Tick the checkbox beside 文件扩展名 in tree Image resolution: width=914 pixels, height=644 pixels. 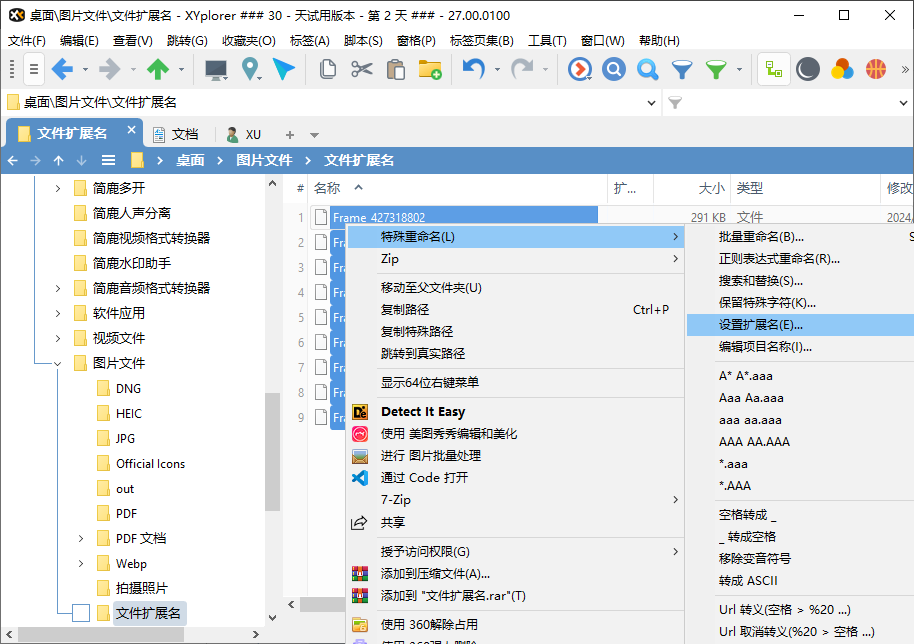pos(81,613)
